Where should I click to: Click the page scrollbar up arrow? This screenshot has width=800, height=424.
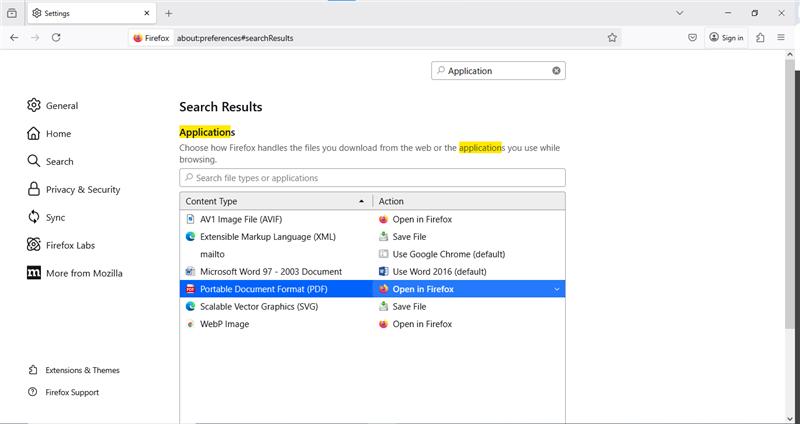tap(790, 54)
